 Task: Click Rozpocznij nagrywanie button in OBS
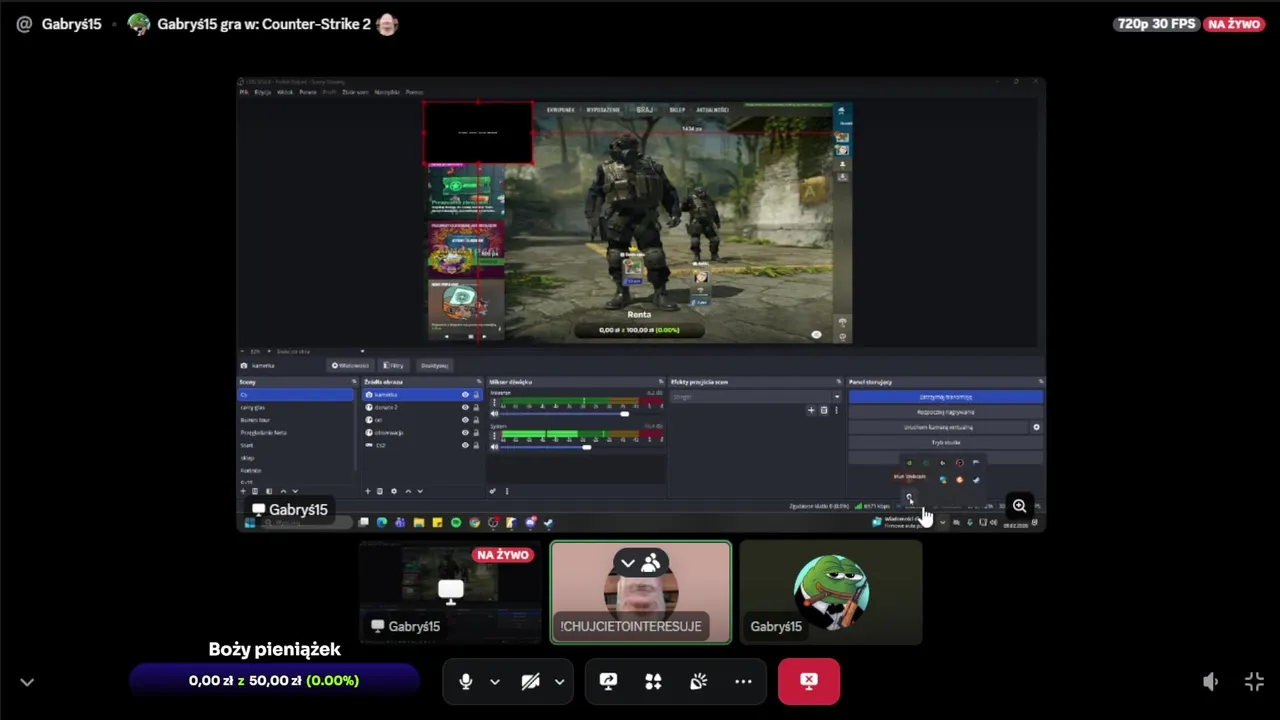coord(946,412)
